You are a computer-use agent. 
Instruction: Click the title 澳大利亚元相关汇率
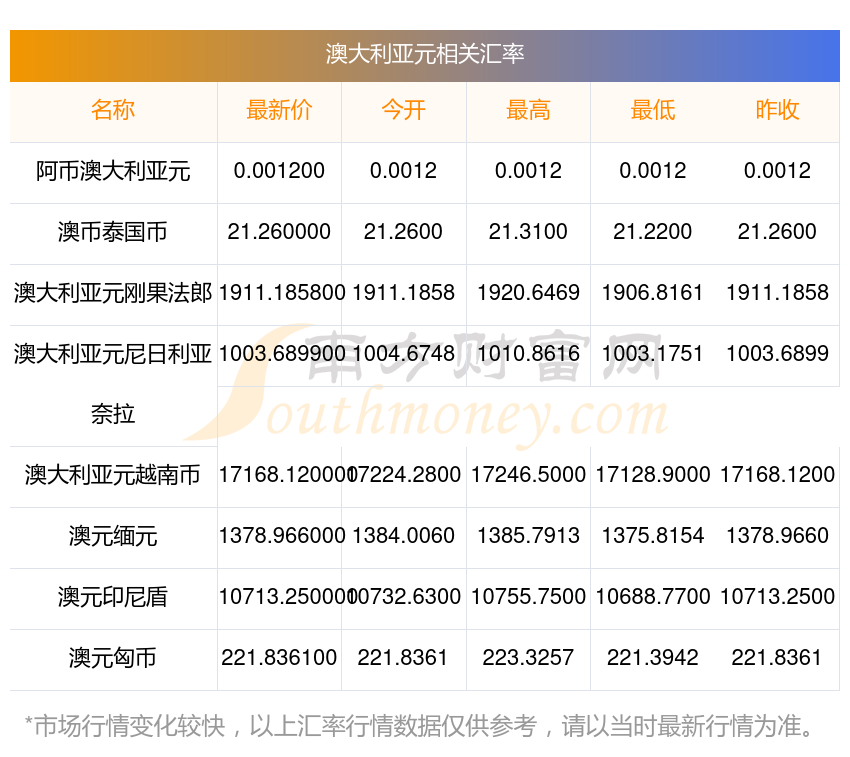coord(424,54)
